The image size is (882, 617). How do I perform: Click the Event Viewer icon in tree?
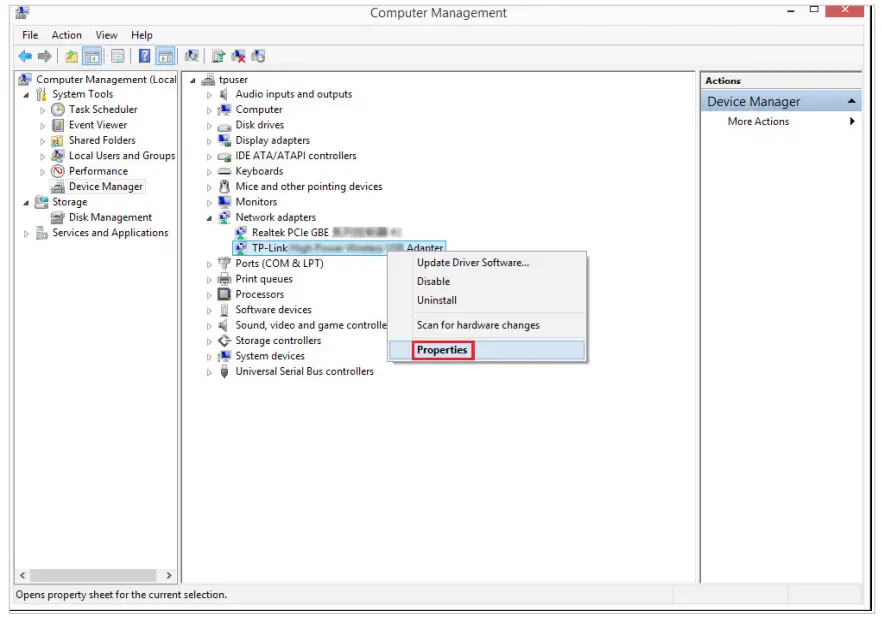58,125
